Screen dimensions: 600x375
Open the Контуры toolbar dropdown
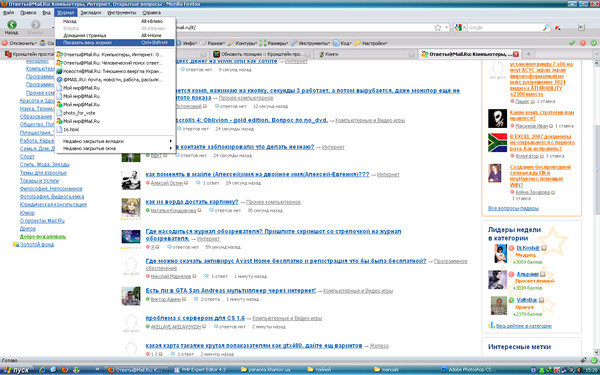(243, 43)
